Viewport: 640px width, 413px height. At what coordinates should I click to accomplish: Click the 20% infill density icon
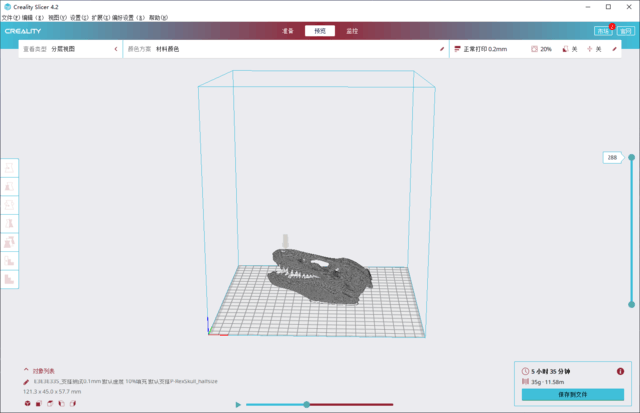[x=534, y=49]
